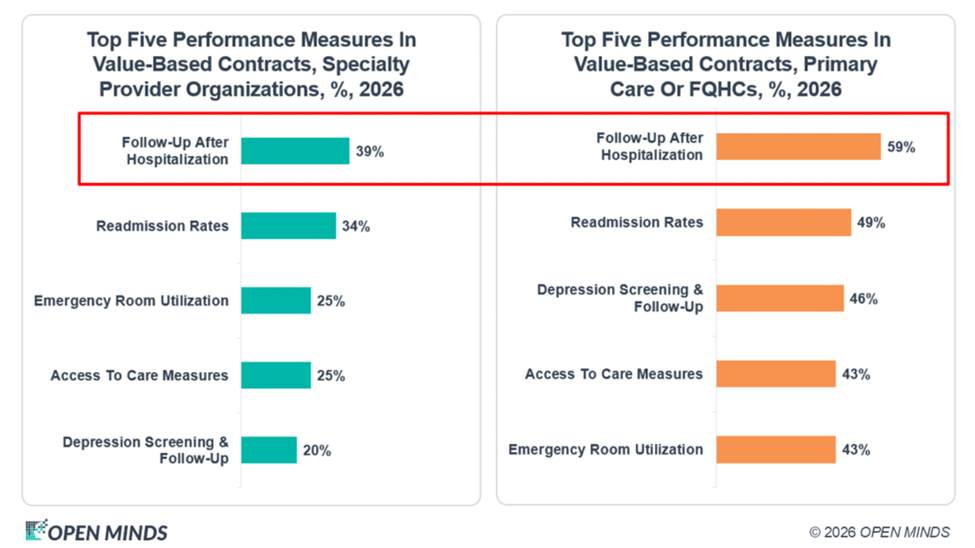The image size is (975, 548).
Task: Click the orange Follow-Up After Hospitalization bar
Action: pyautogui.click(x=798, y=147)
